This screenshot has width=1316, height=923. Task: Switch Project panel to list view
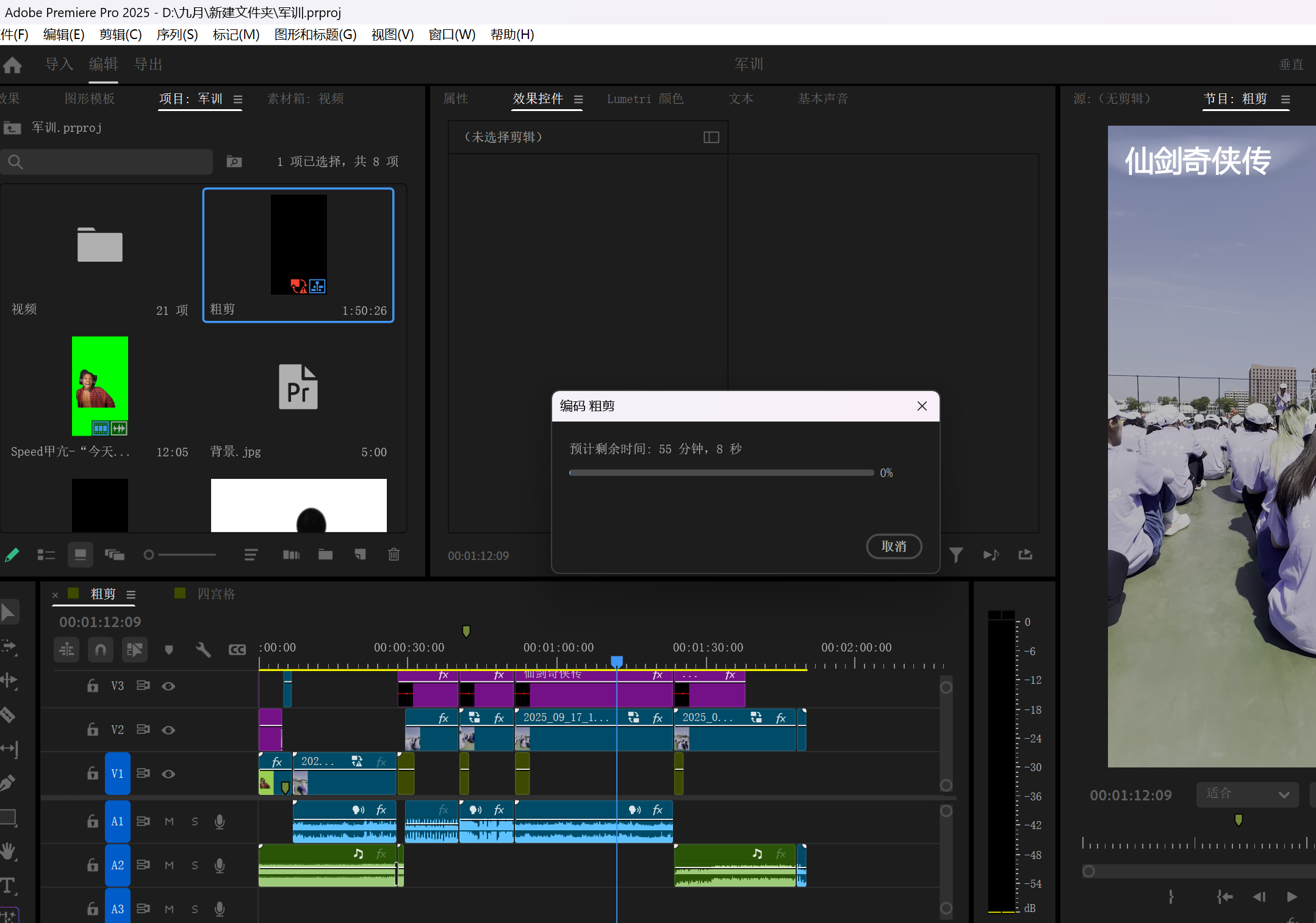(46, 555)
